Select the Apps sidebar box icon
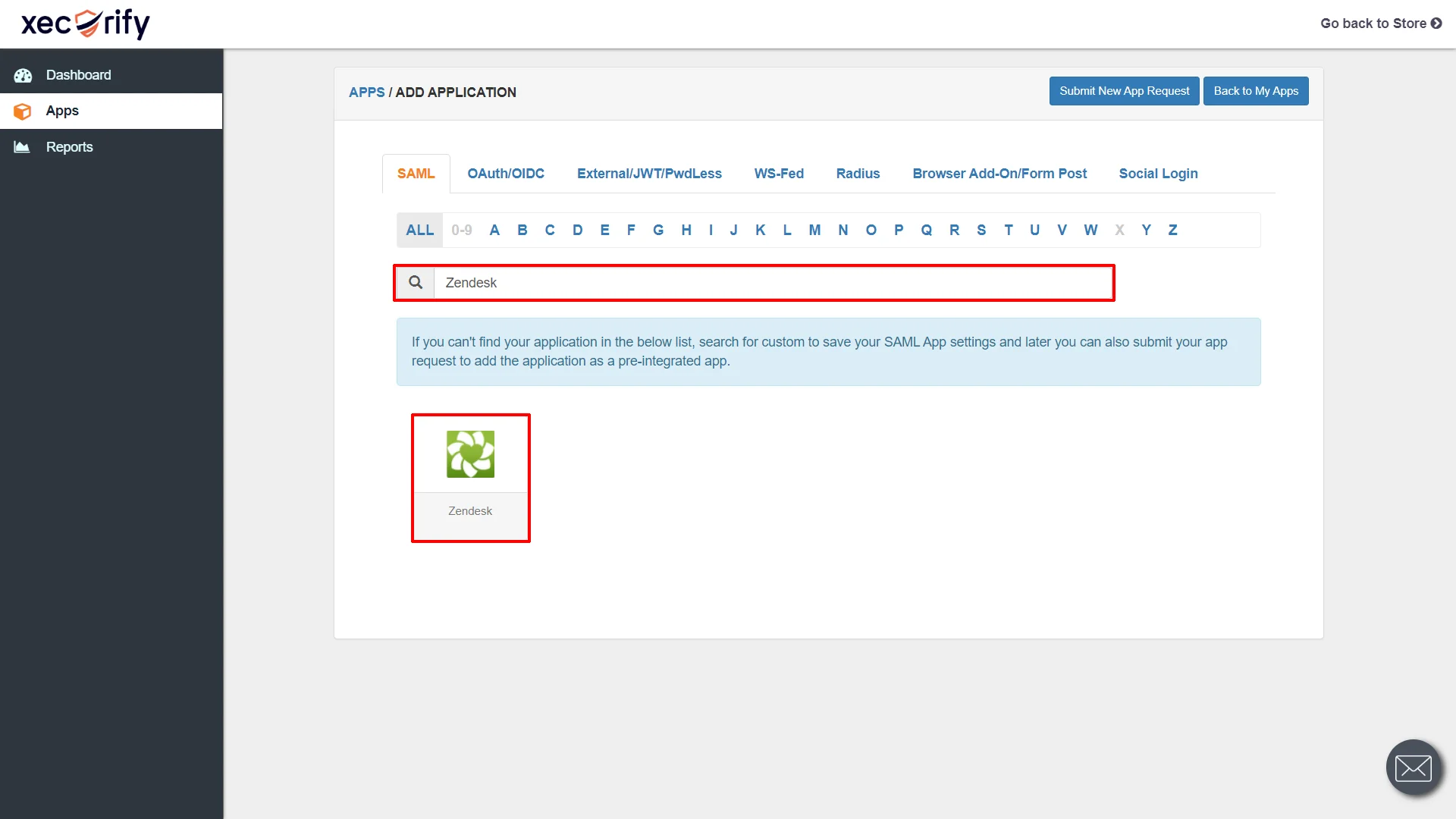 [x=23, y=111]
